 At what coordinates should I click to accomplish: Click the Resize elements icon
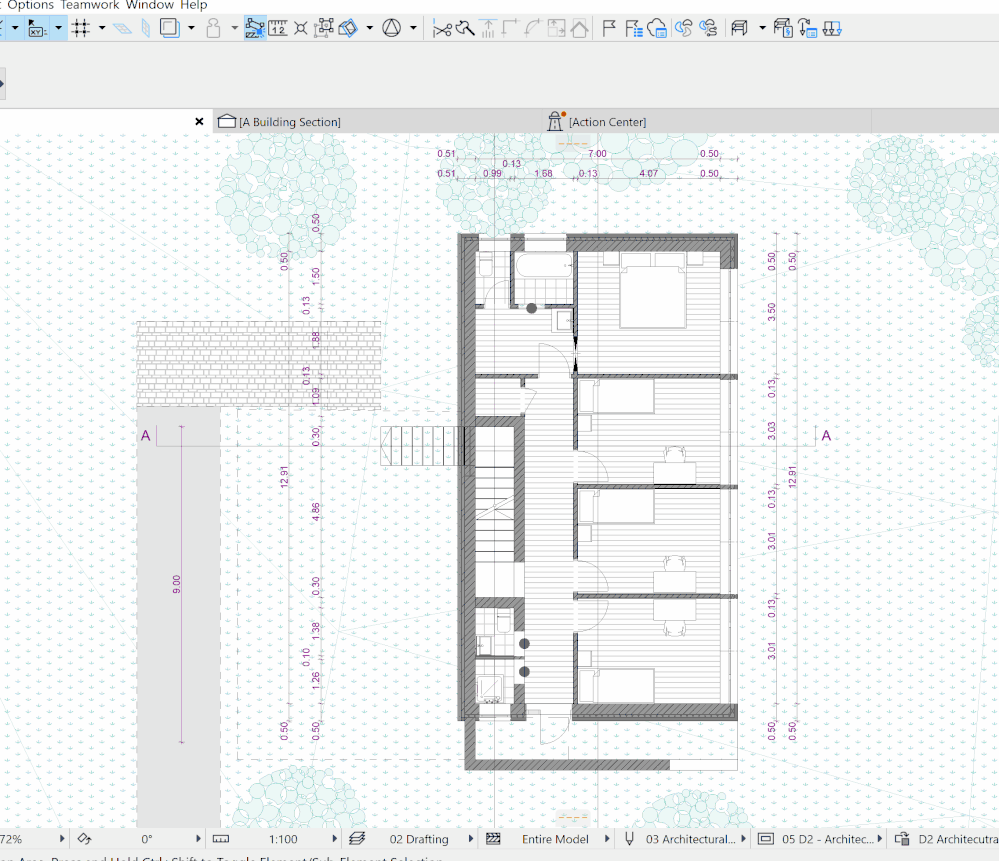(x=556, y=29)
